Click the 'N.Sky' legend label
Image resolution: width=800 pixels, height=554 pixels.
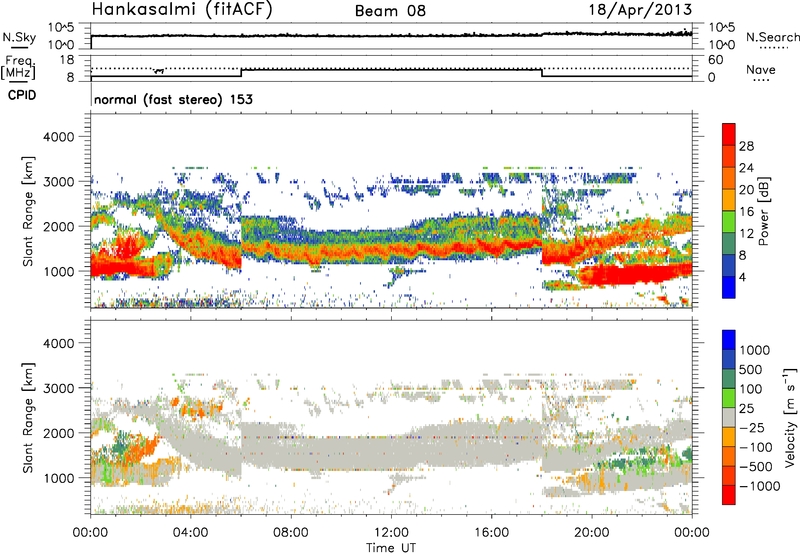point(19,37)
